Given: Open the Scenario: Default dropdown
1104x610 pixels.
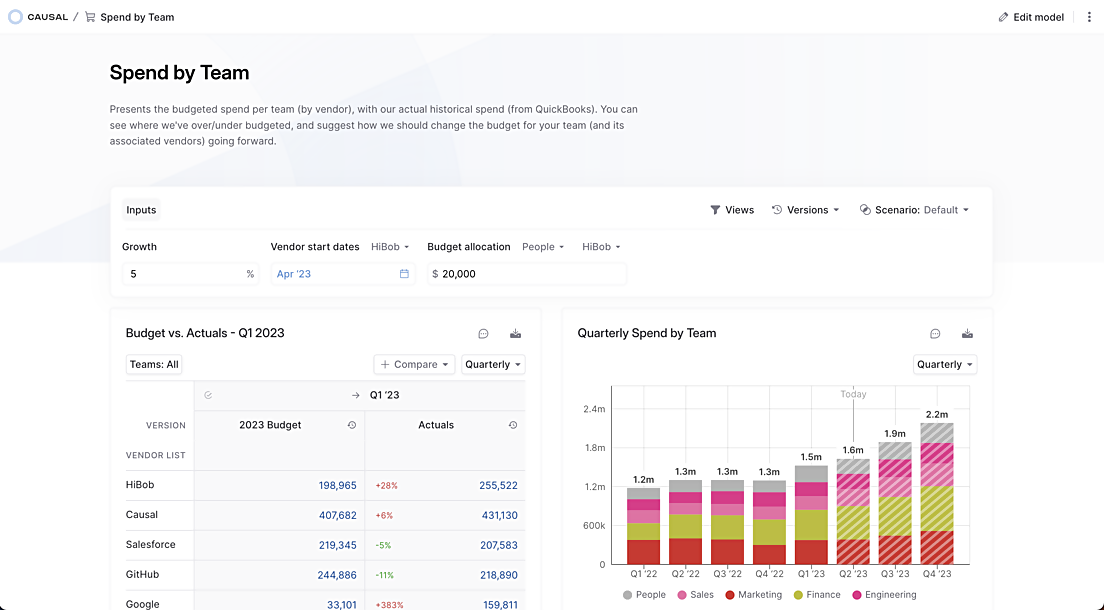Looking at the screenshot, I should [915, 210].
